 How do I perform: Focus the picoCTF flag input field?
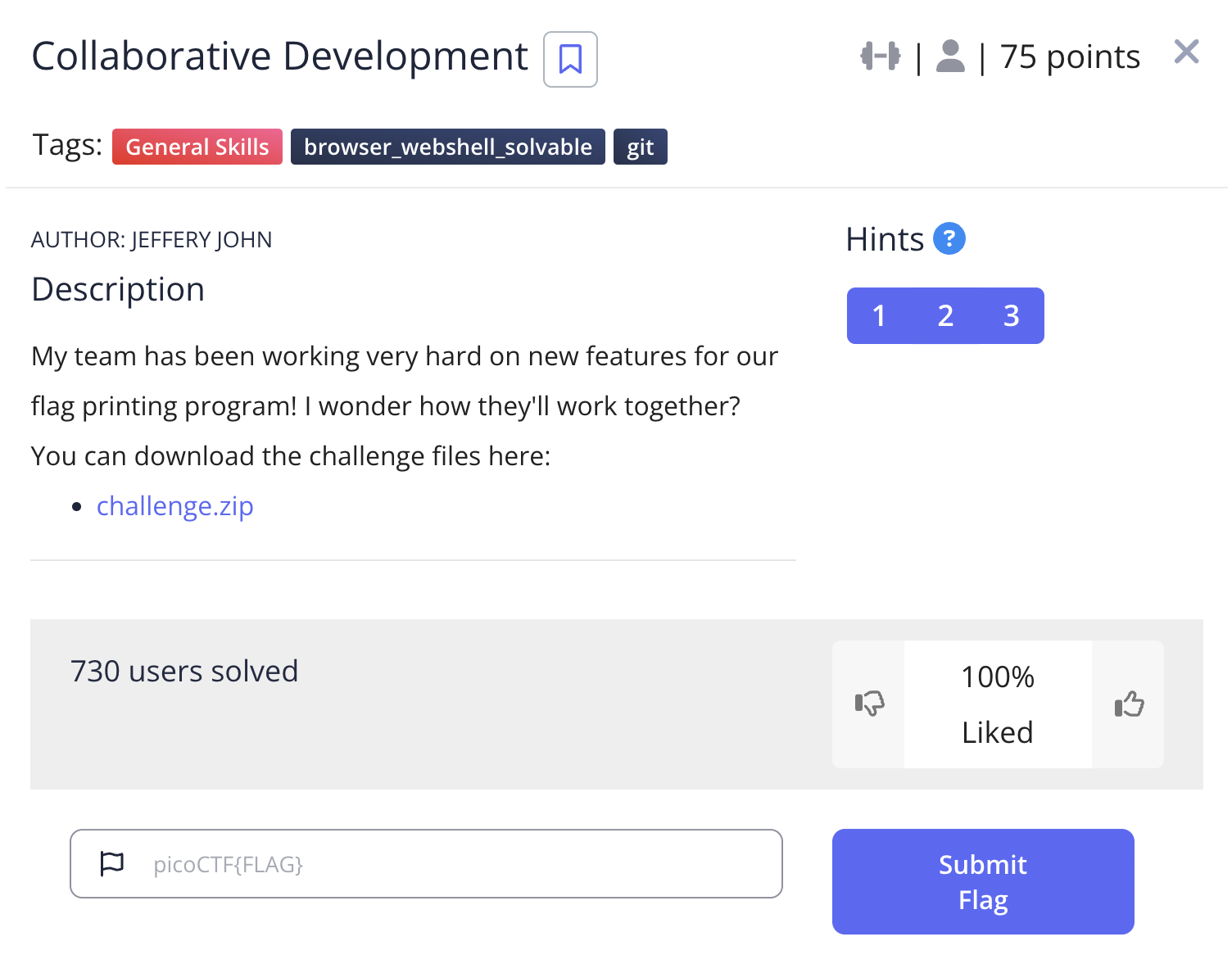[459, 864]
